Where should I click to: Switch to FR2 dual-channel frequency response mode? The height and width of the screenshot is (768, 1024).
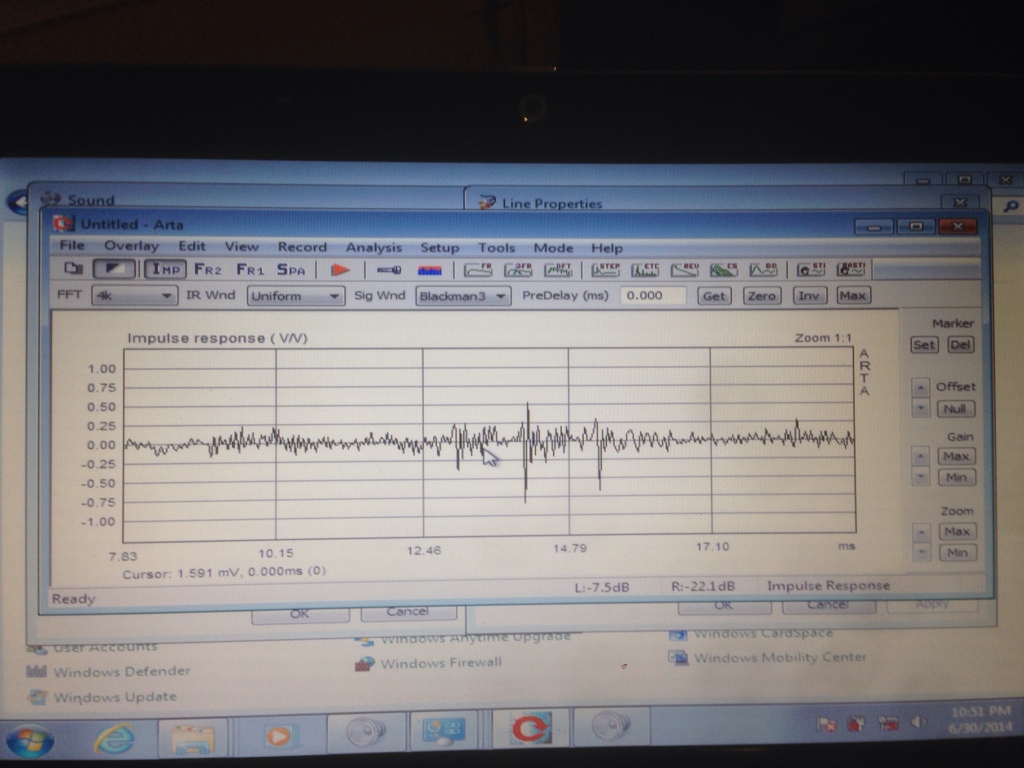pyautogui.click(x=208, y=270)
